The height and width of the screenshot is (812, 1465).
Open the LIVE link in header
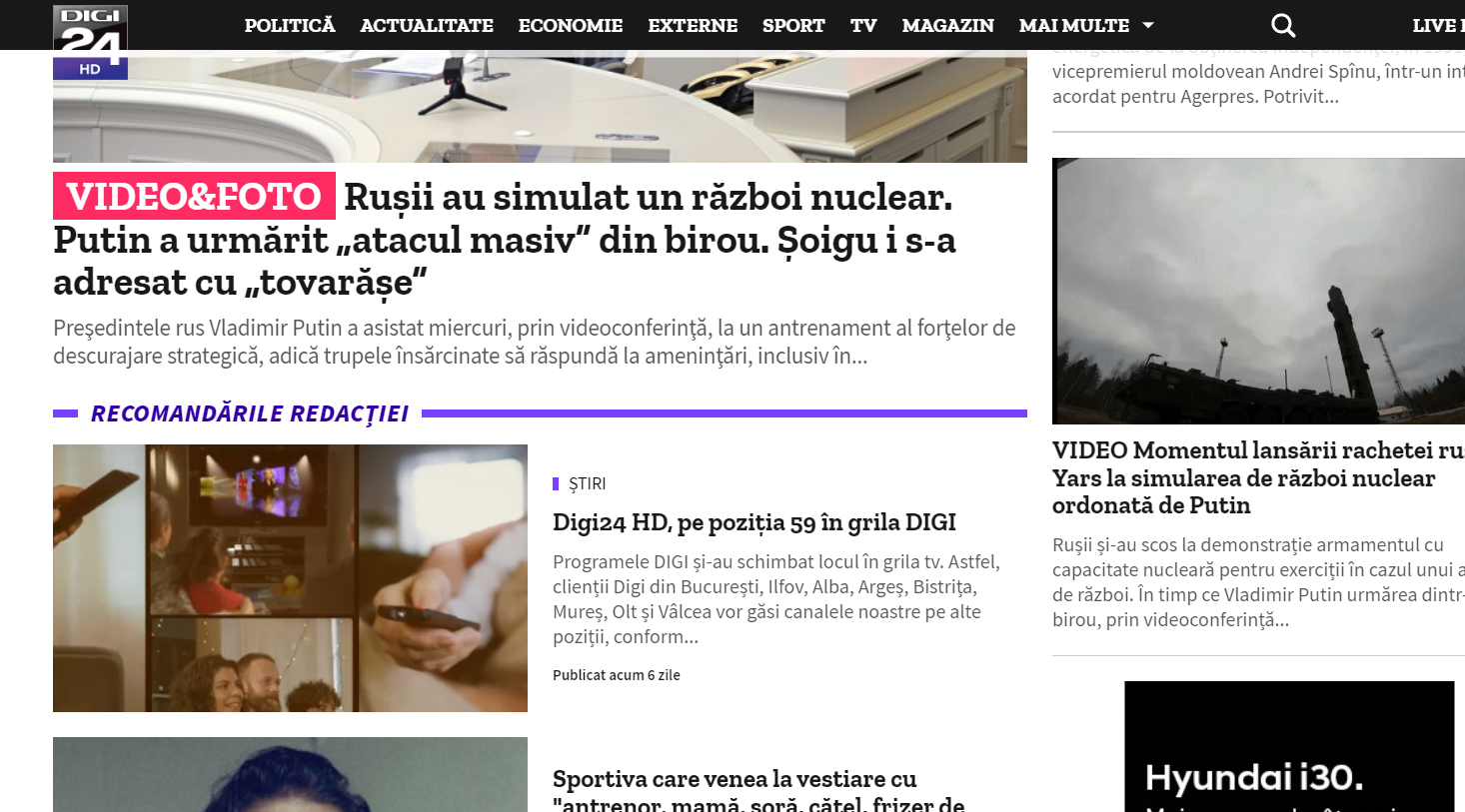point(1438,25)
